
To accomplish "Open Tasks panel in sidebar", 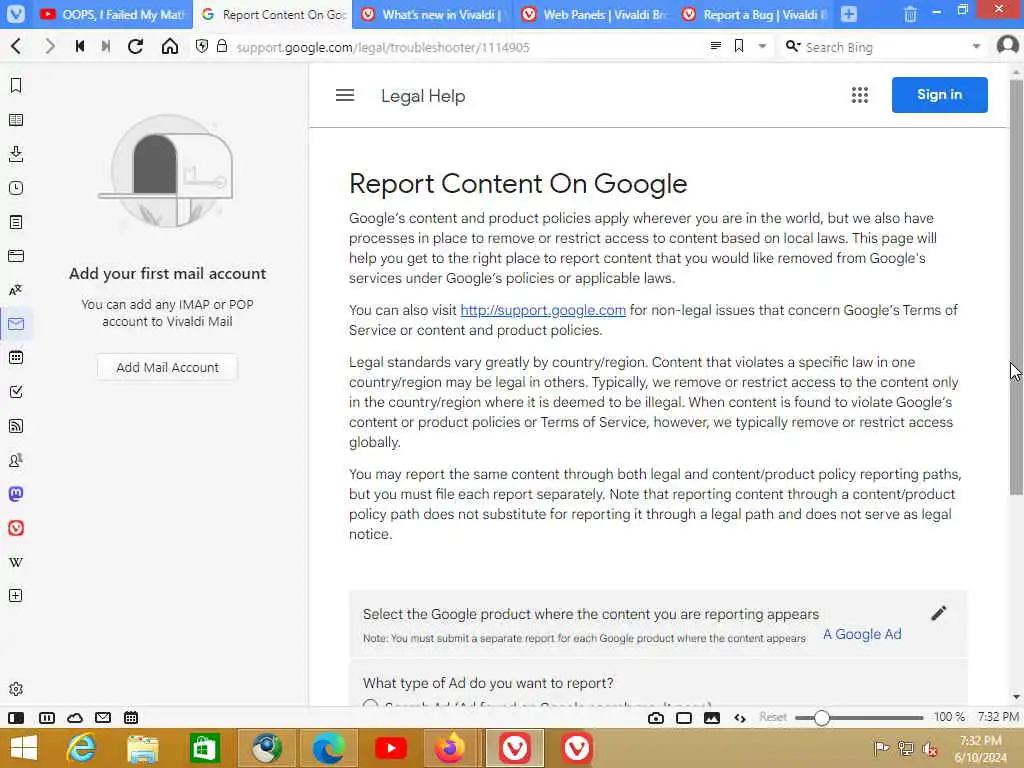I will pyautogui.click(x=16, y=392).
